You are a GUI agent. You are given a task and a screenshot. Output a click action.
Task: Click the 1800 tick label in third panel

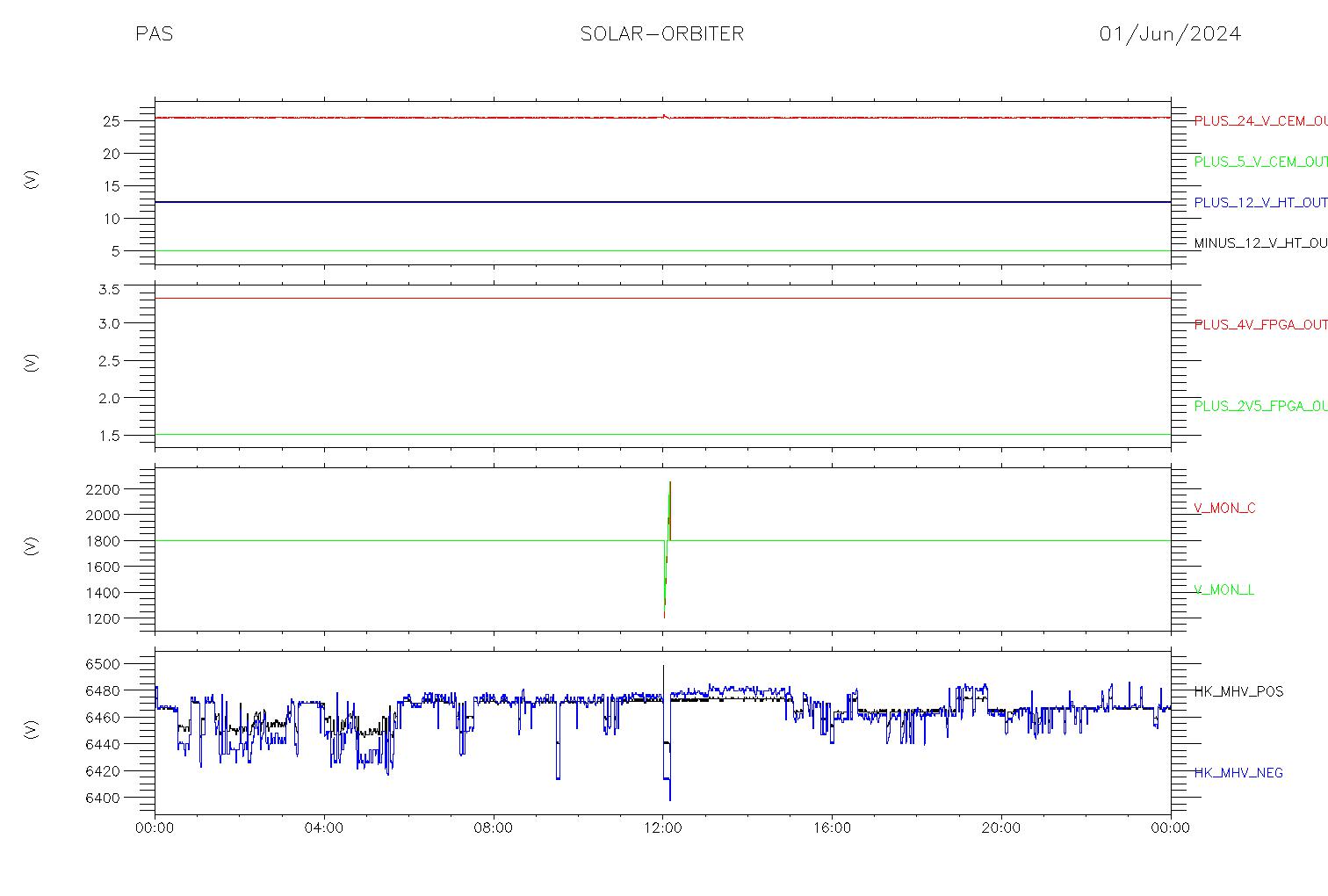pos(103,541)
